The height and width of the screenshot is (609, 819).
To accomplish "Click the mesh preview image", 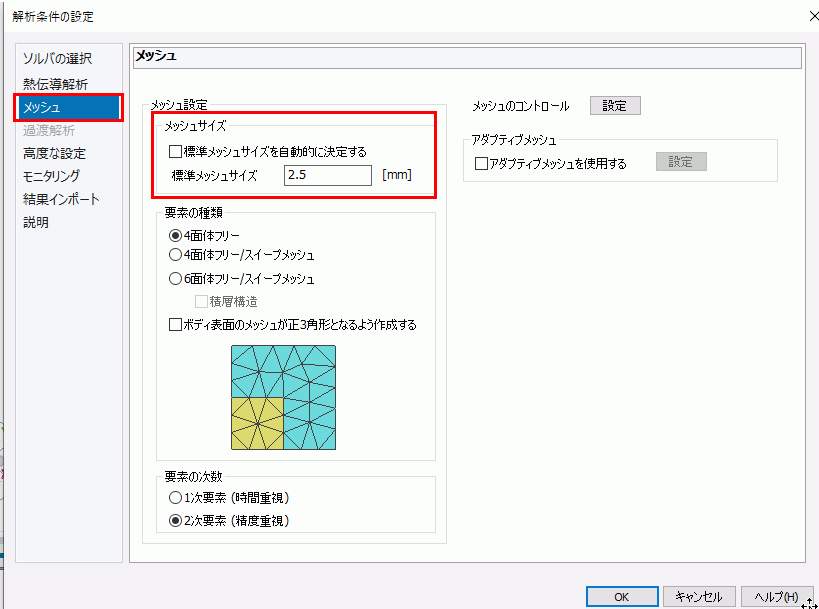I will (283, 398).
